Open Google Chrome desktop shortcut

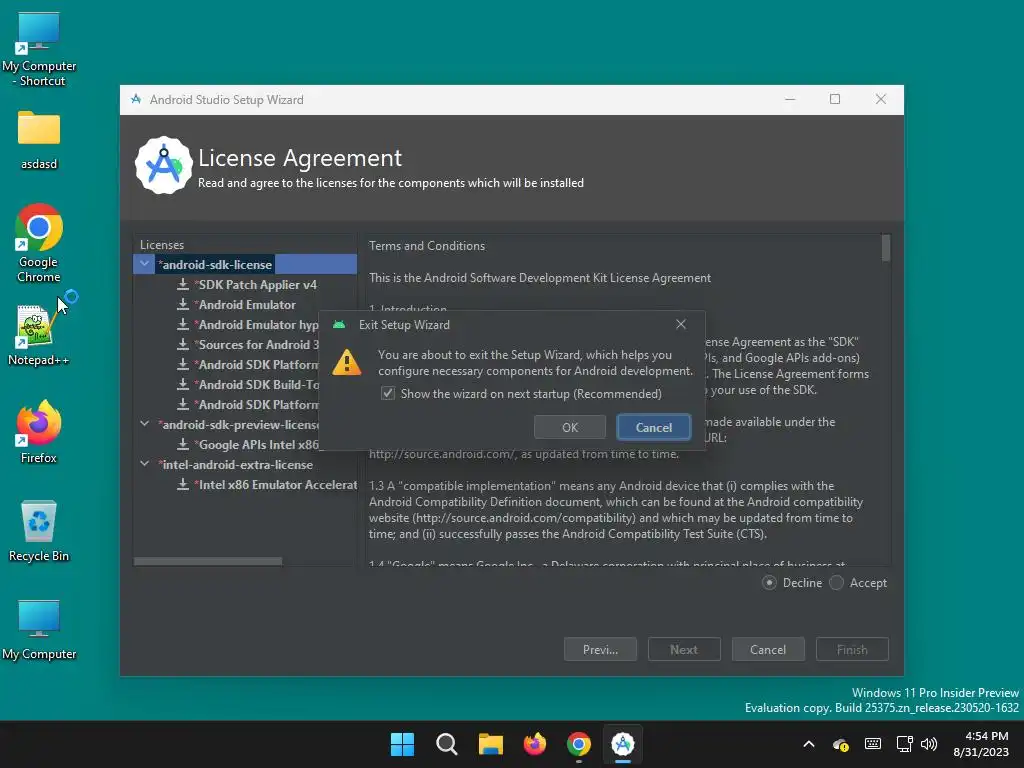[x=39, y=243]
